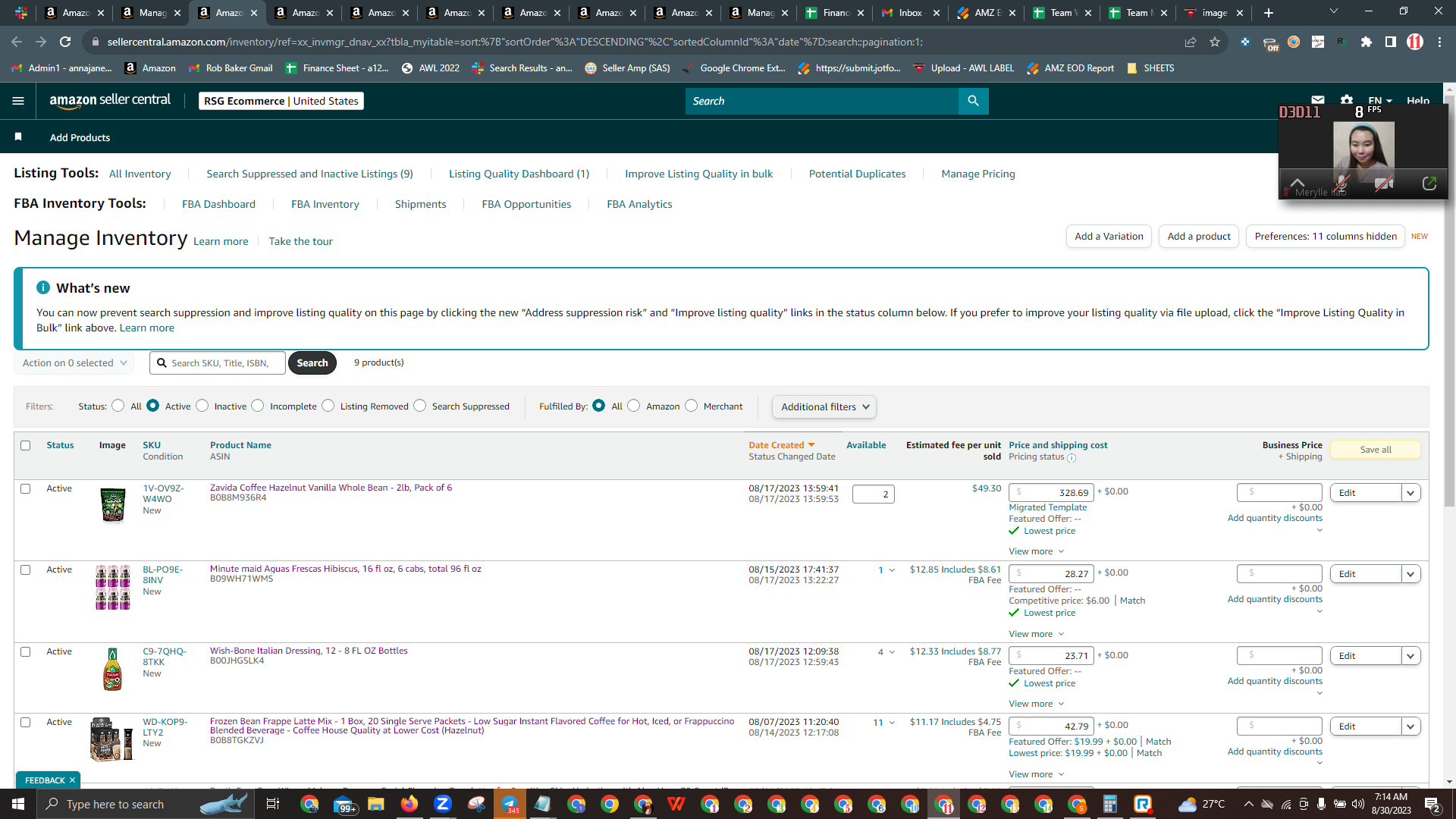1456x819 pixels.
Task: Click the bookmark flag icon beside Add Products
Action: (18, 137)
